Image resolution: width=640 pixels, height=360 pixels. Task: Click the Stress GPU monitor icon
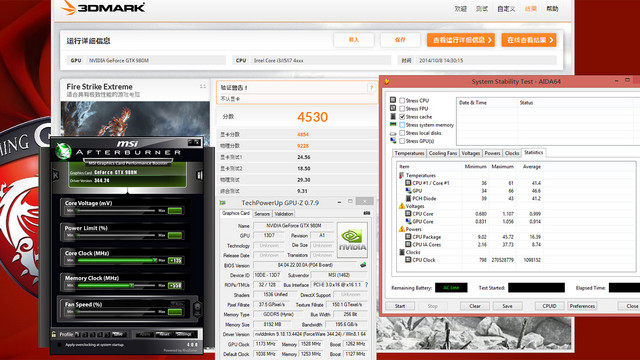coord(393,141)
